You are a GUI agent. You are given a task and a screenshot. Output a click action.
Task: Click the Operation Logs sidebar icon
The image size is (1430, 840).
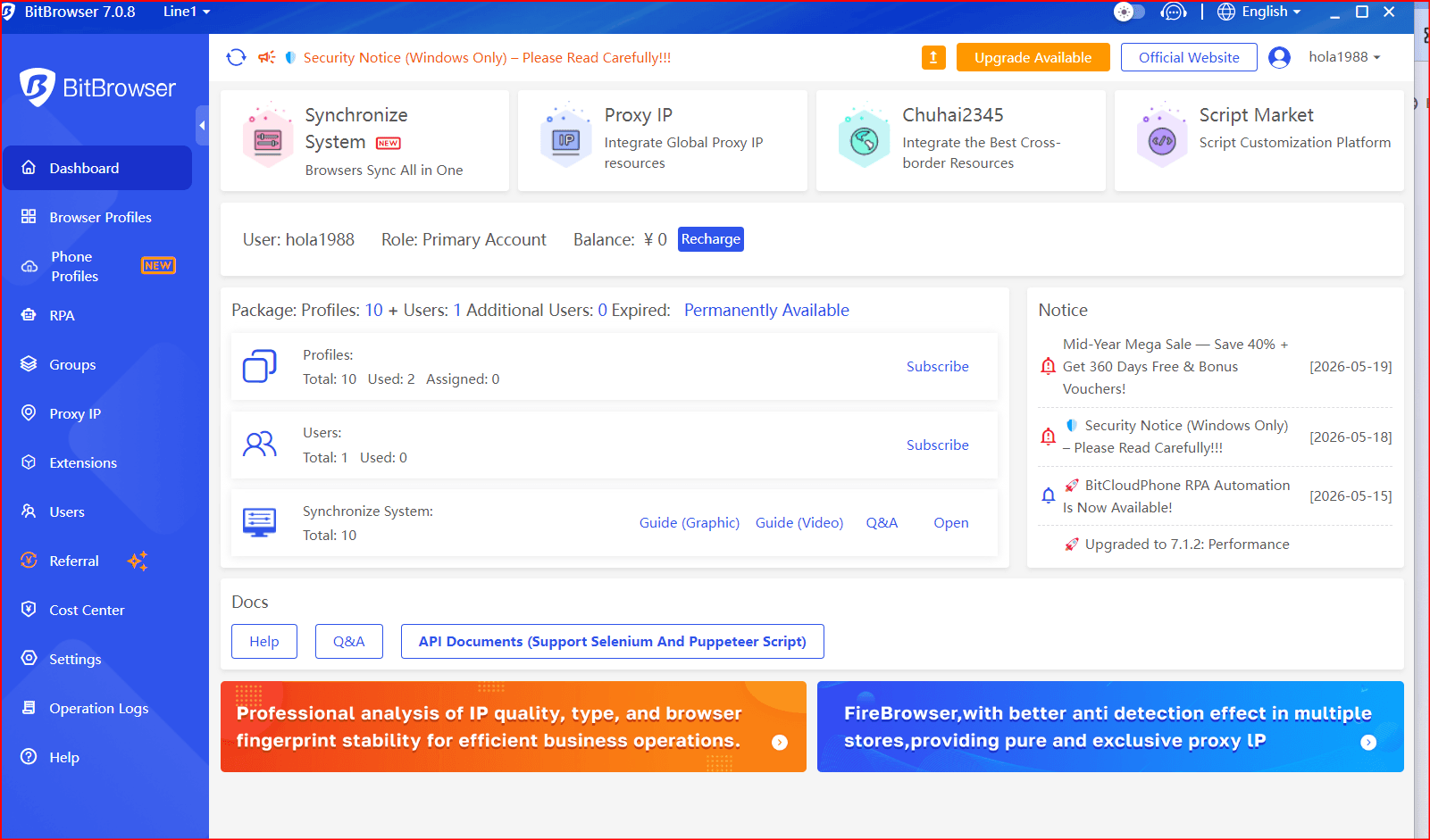[29, 708]
